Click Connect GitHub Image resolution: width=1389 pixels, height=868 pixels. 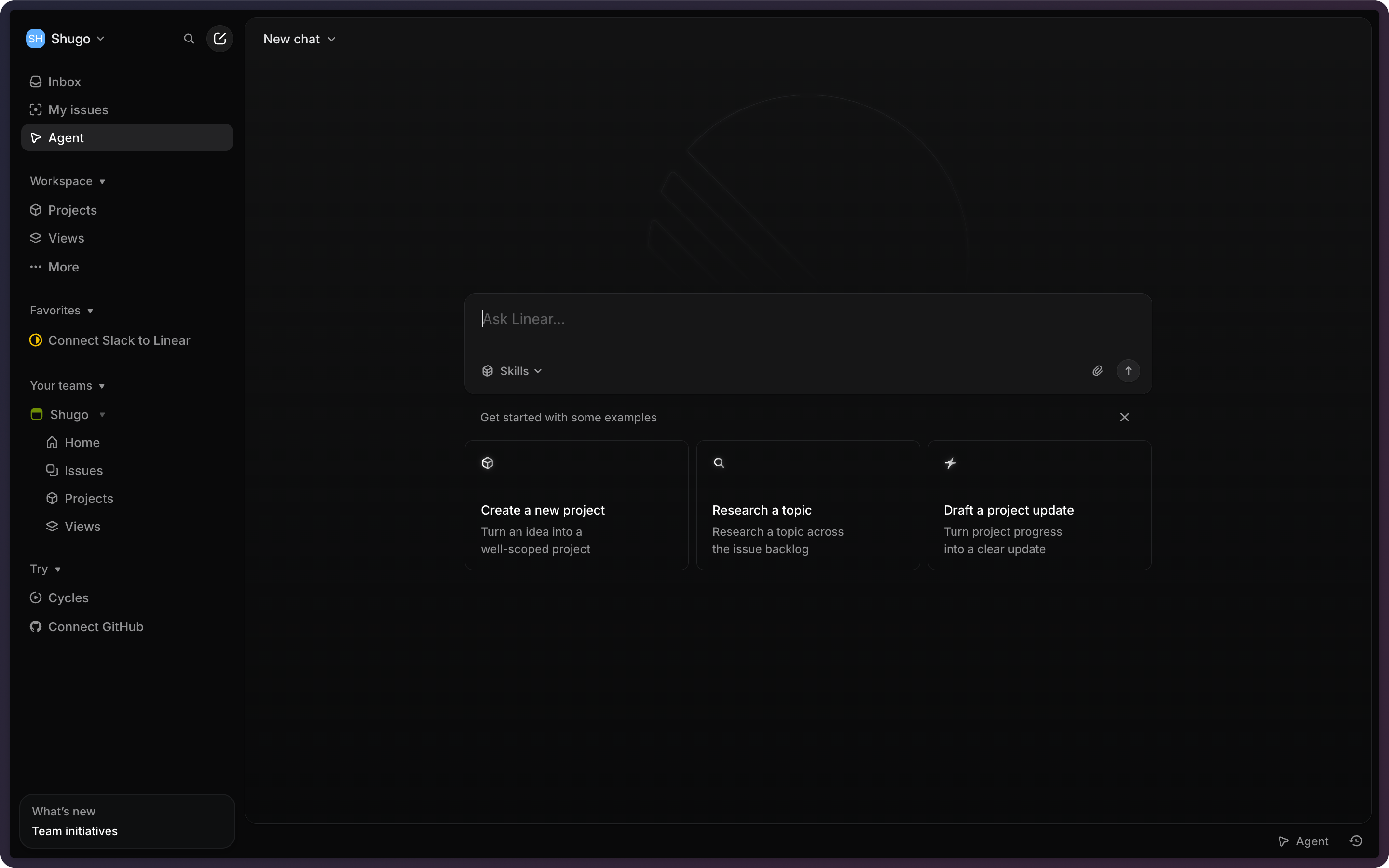pyautogui.click(x=127, y=627)
